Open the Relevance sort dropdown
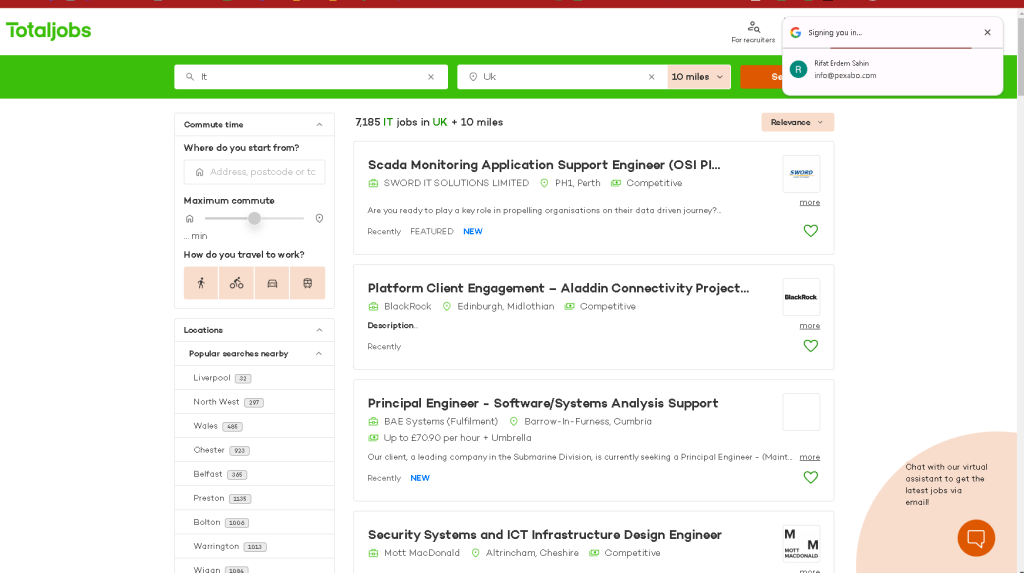Viewport: 1024px width, 573px height. click(797, 122)
